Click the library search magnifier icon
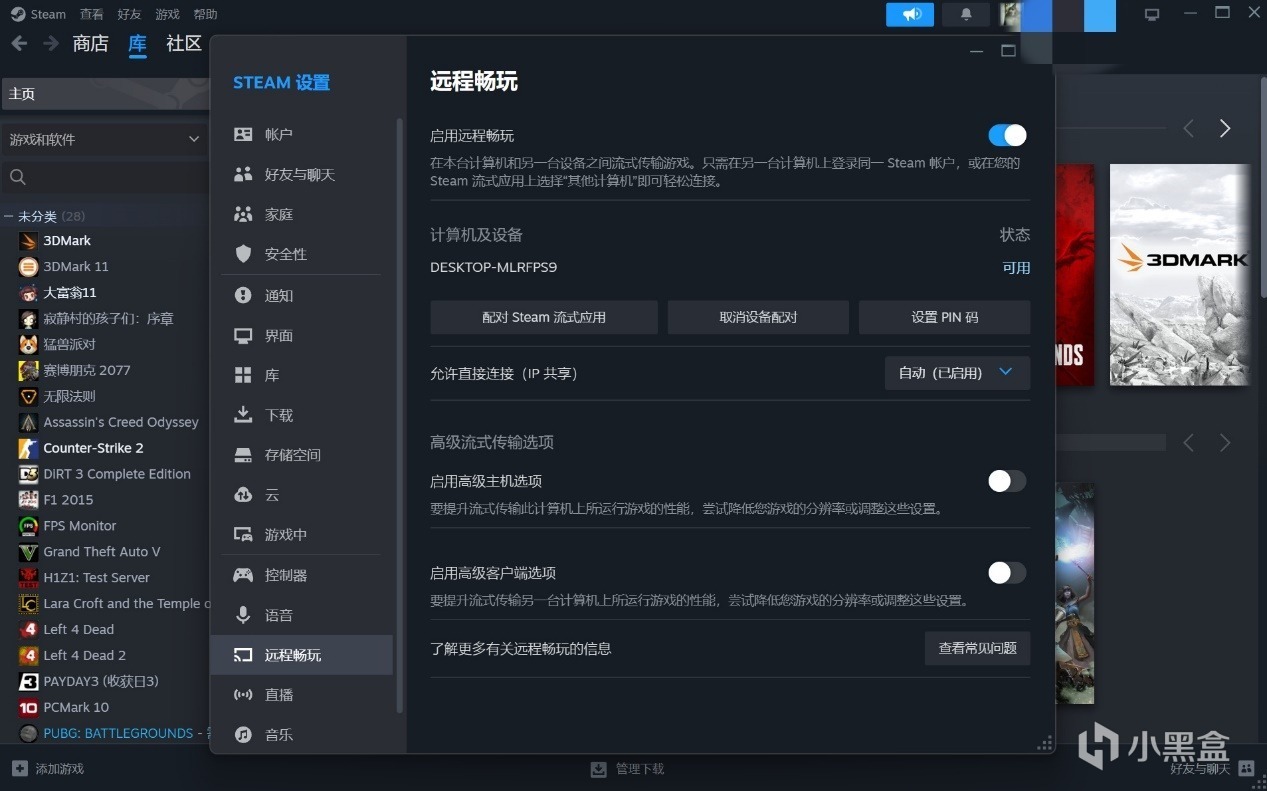Image resolution: width=1267 pixels, height=791 pixels. tap(17, 177)
